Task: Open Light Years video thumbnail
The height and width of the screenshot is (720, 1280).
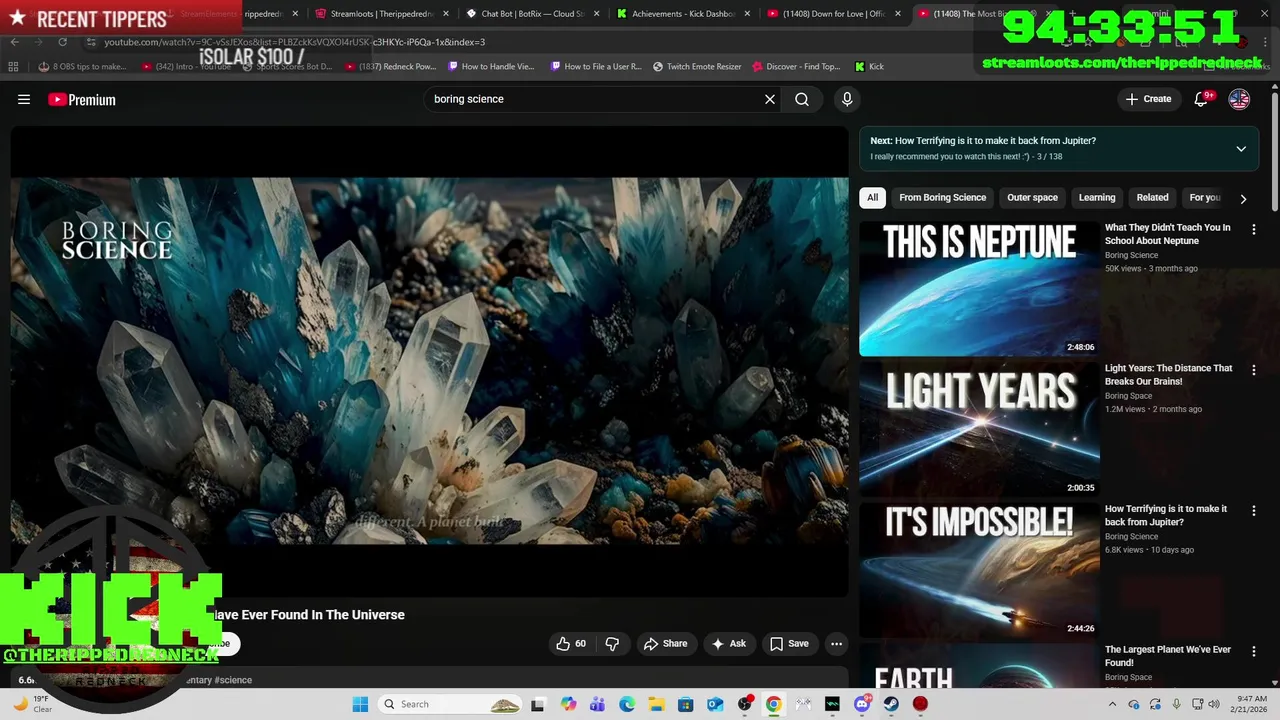Action: [979, 429]
